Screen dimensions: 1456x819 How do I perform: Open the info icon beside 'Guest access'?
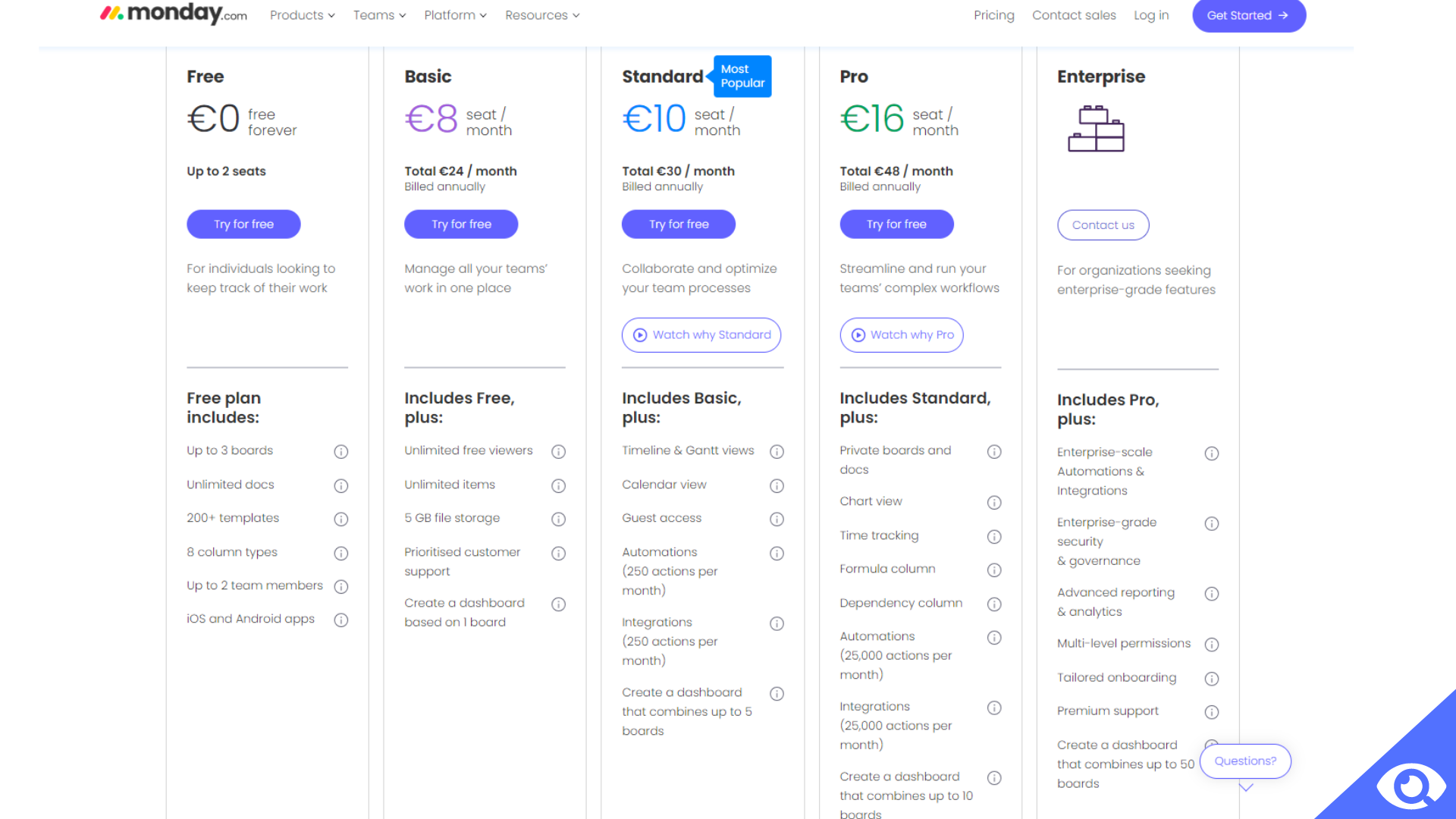[x=777, y=519]
